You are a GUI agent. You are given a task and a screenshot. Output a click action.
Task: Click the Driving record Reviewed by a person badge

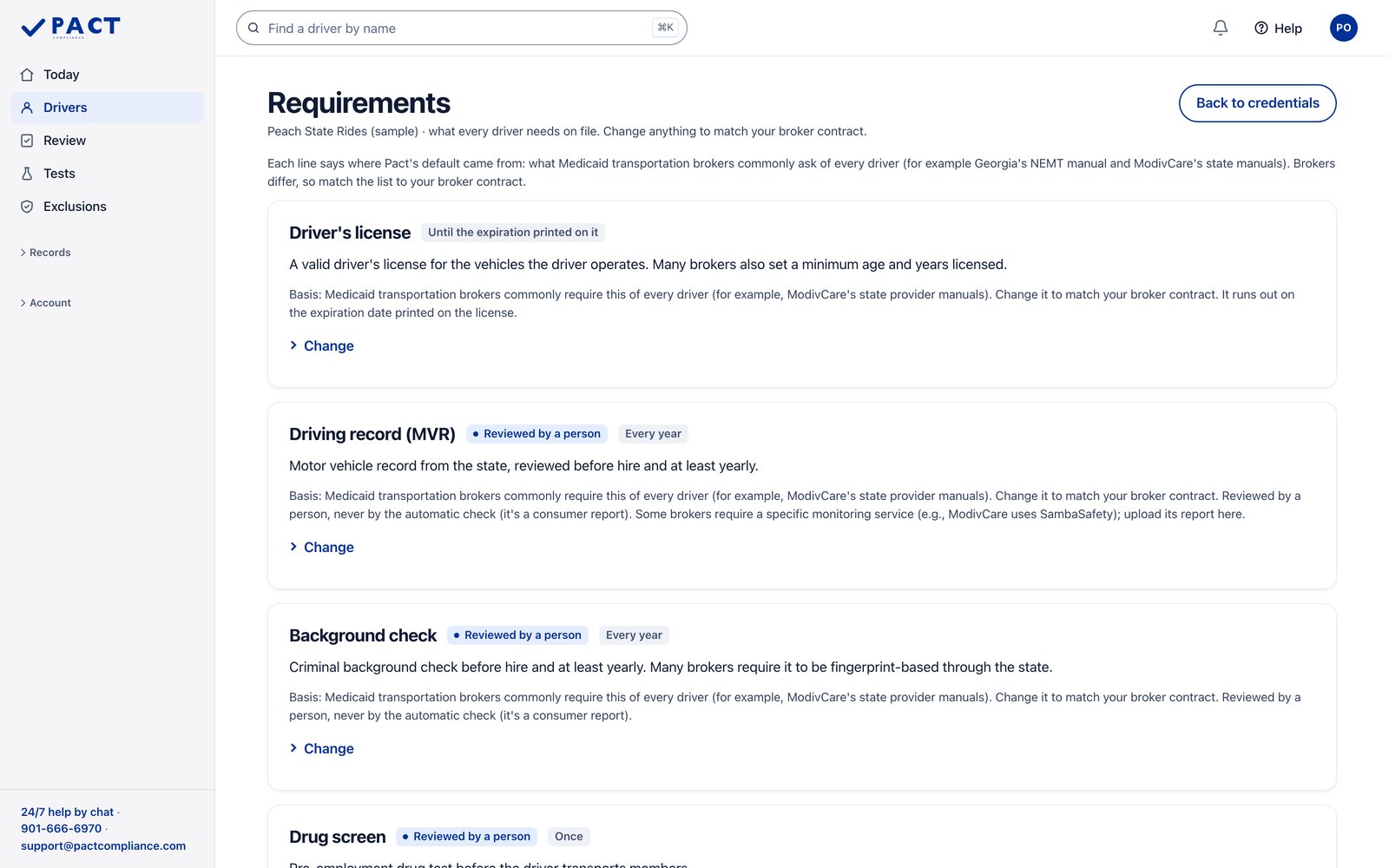(x=537, y=434)
